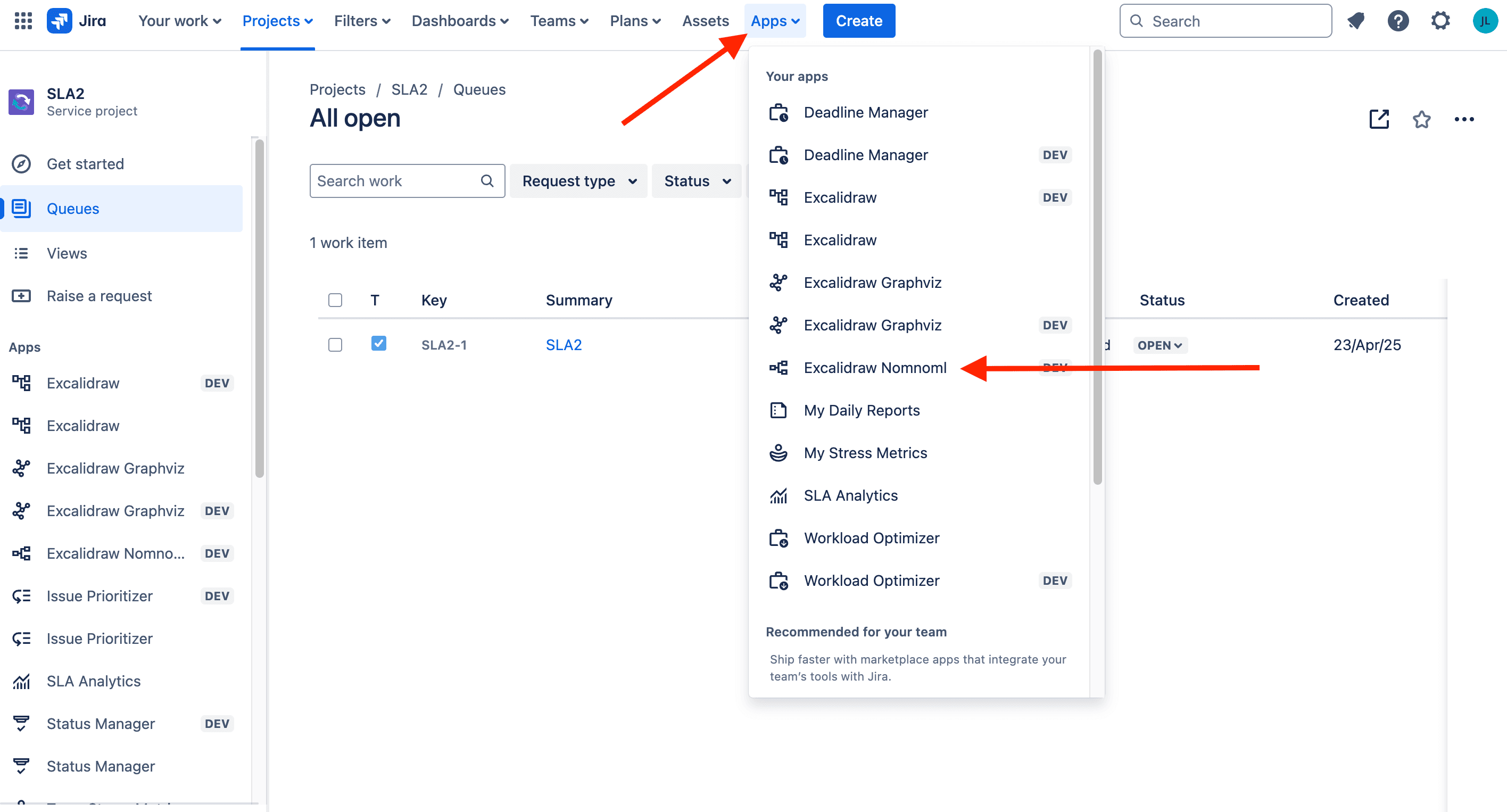Focus the top Search box
Image resolution: width=1507 pixels, height=812 pixels.
(1225, 21)
